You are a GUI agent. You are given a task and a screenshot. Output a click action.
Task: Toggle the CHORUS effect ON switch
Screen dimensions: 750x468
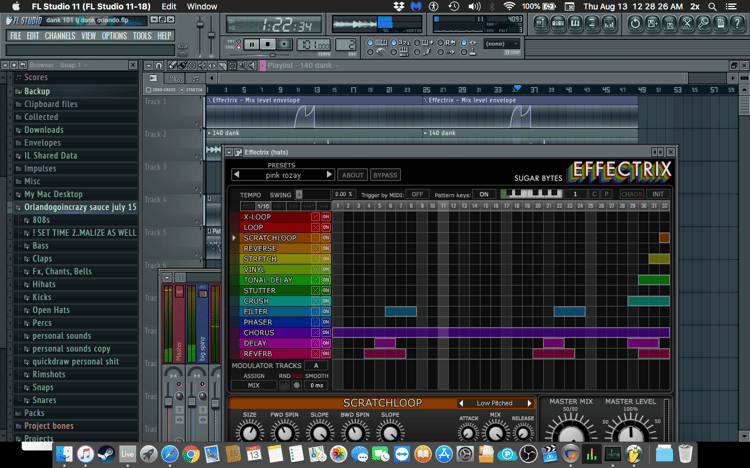tap(326, 333)
